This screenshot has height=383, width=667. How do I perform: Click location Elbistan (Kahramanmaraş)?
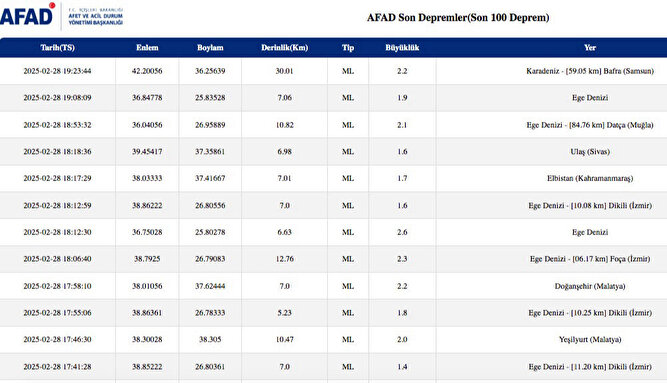coord(590,178)
